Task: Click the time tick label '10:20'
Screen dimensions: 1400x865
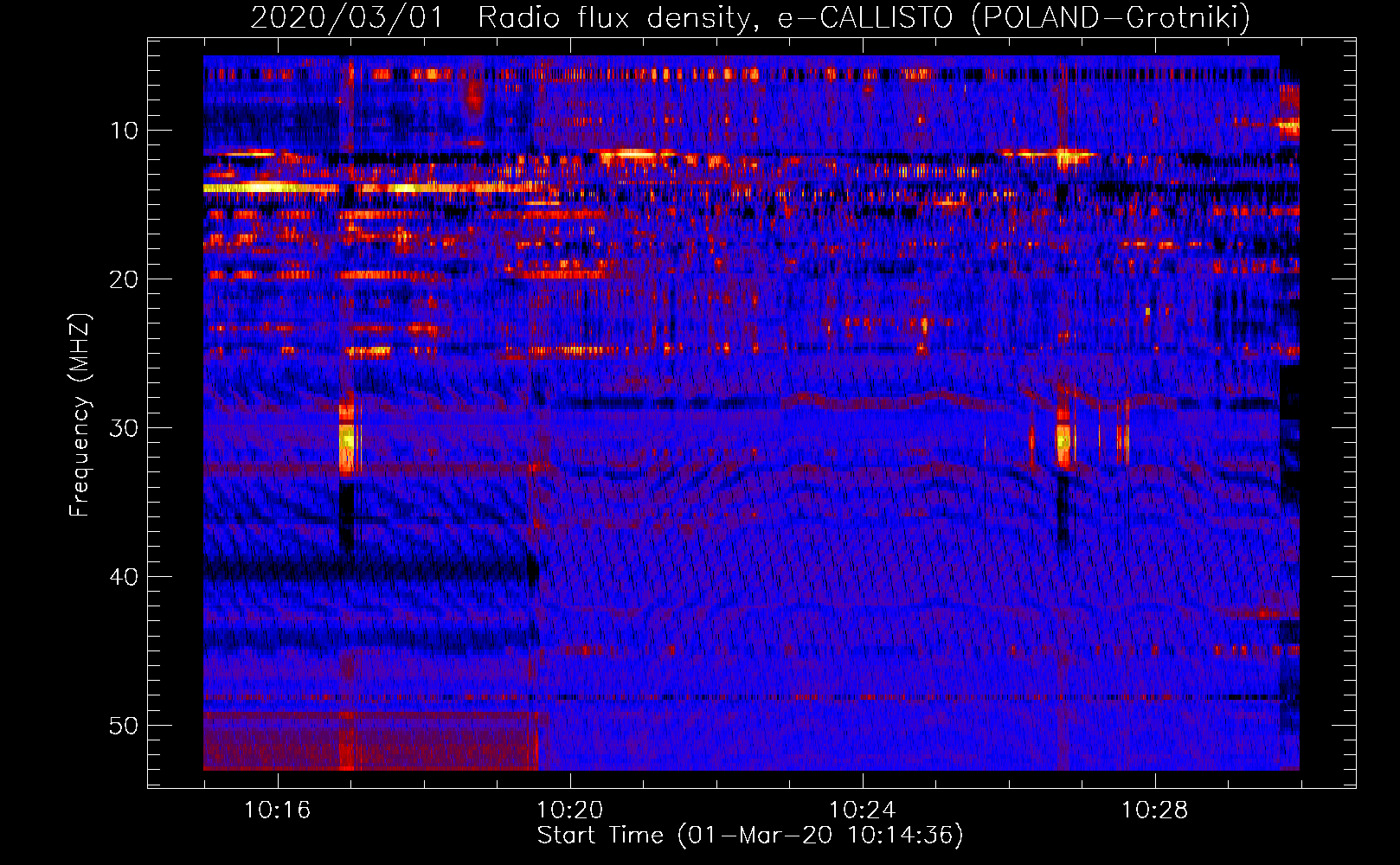Action: click(569, 811)
